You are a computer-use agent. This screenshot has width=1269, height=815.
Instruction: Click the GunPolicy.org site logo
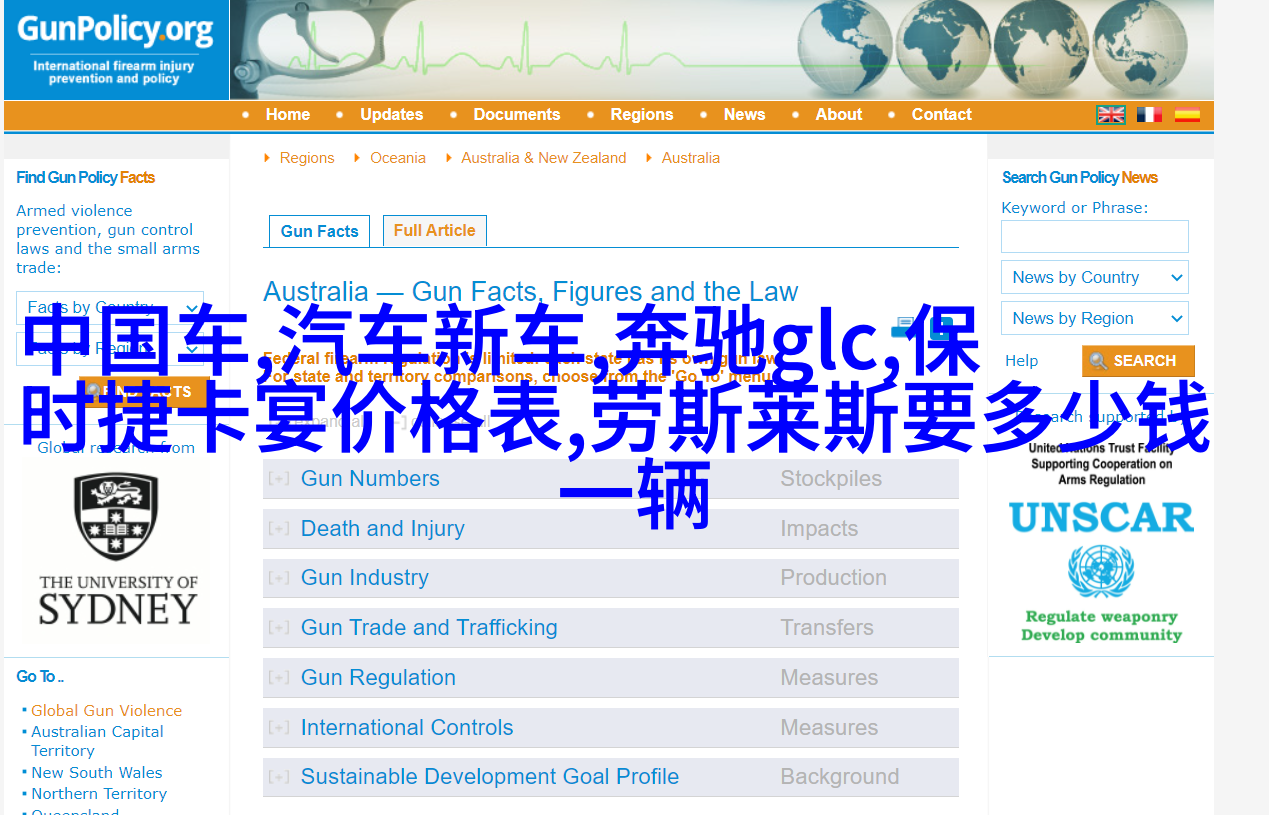(116, 49)
